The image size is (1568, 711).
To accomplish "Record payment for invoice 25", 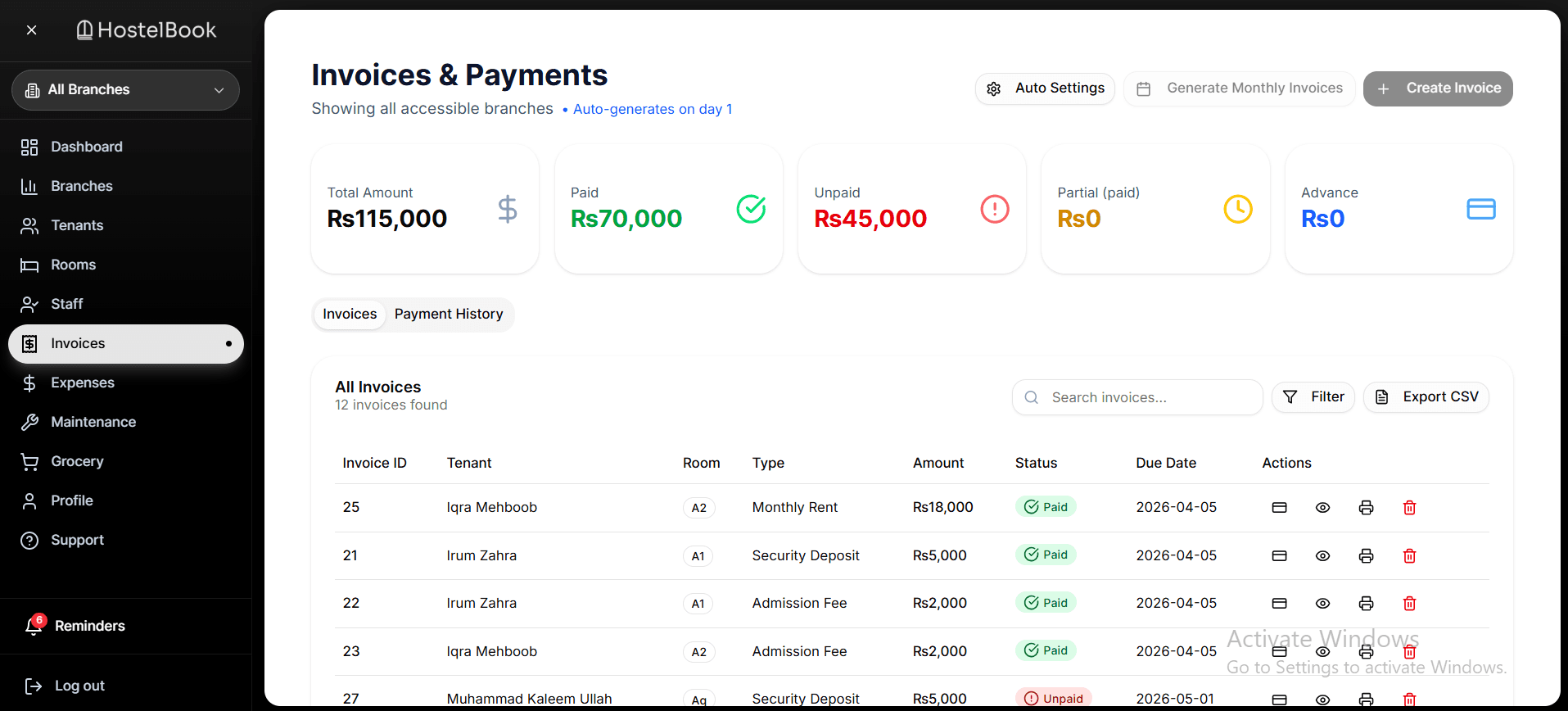I will pyautogui.click(x=1279, y=508).
